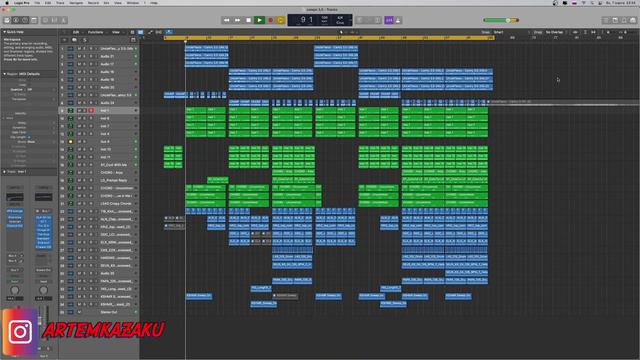Open the Mixer from control bar
640x360 pixels.
point(54,20)
